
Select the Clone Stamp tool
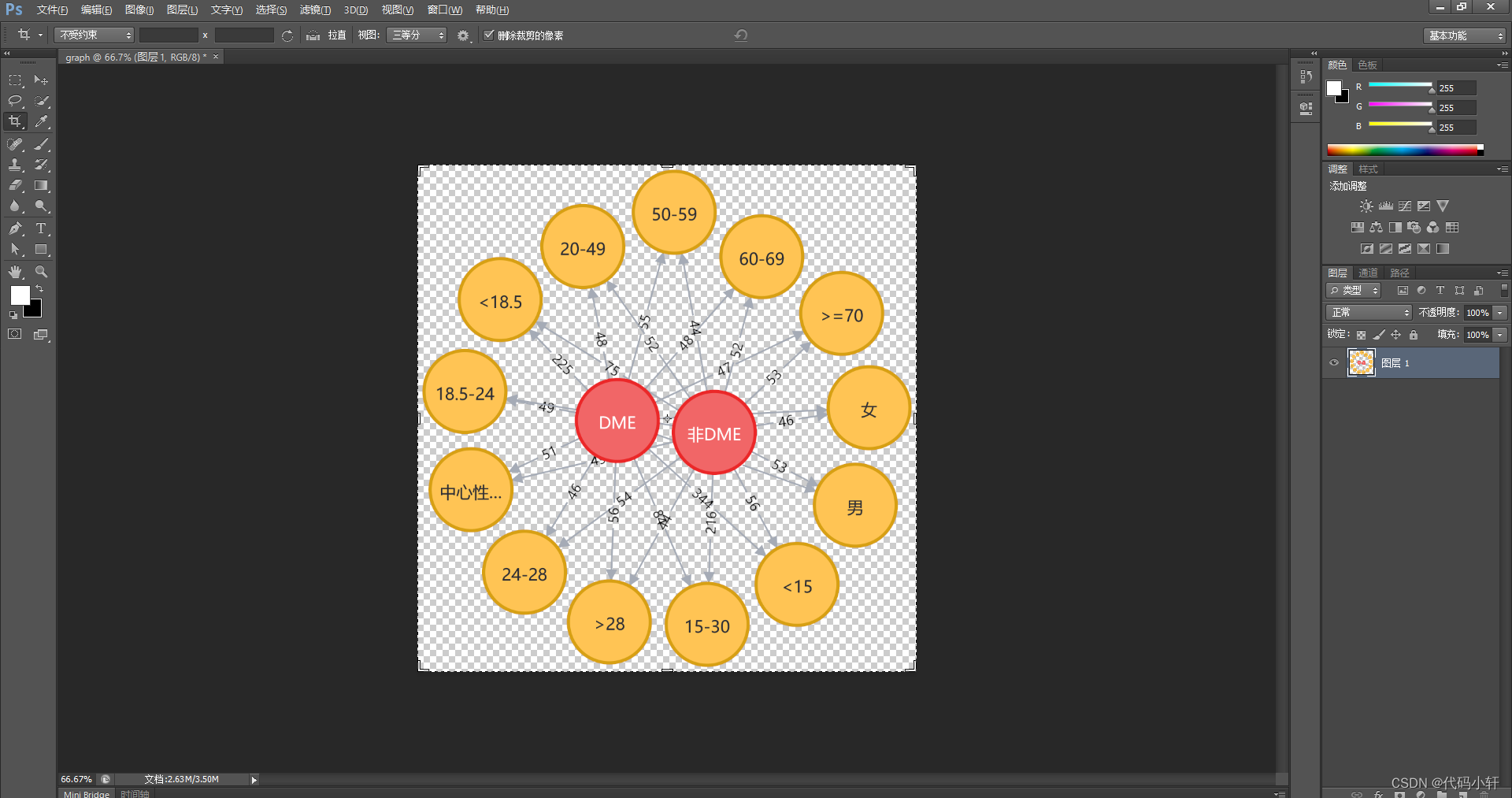(15, 165)
